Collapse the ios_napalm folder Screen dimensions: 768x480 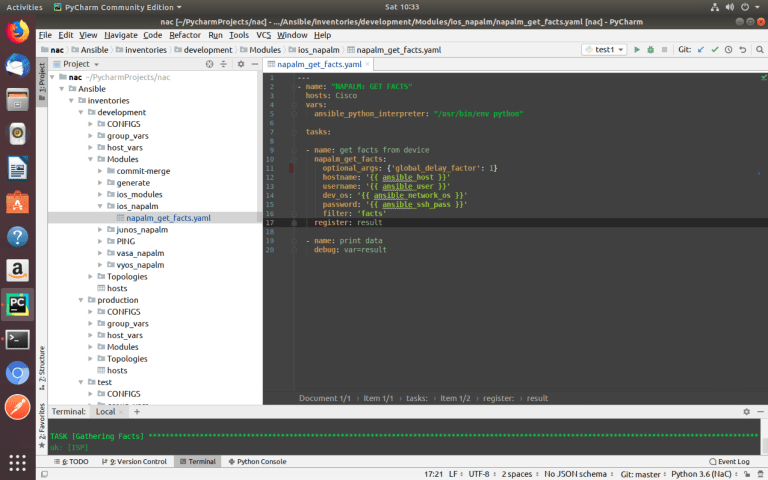[x=100, y=207]
